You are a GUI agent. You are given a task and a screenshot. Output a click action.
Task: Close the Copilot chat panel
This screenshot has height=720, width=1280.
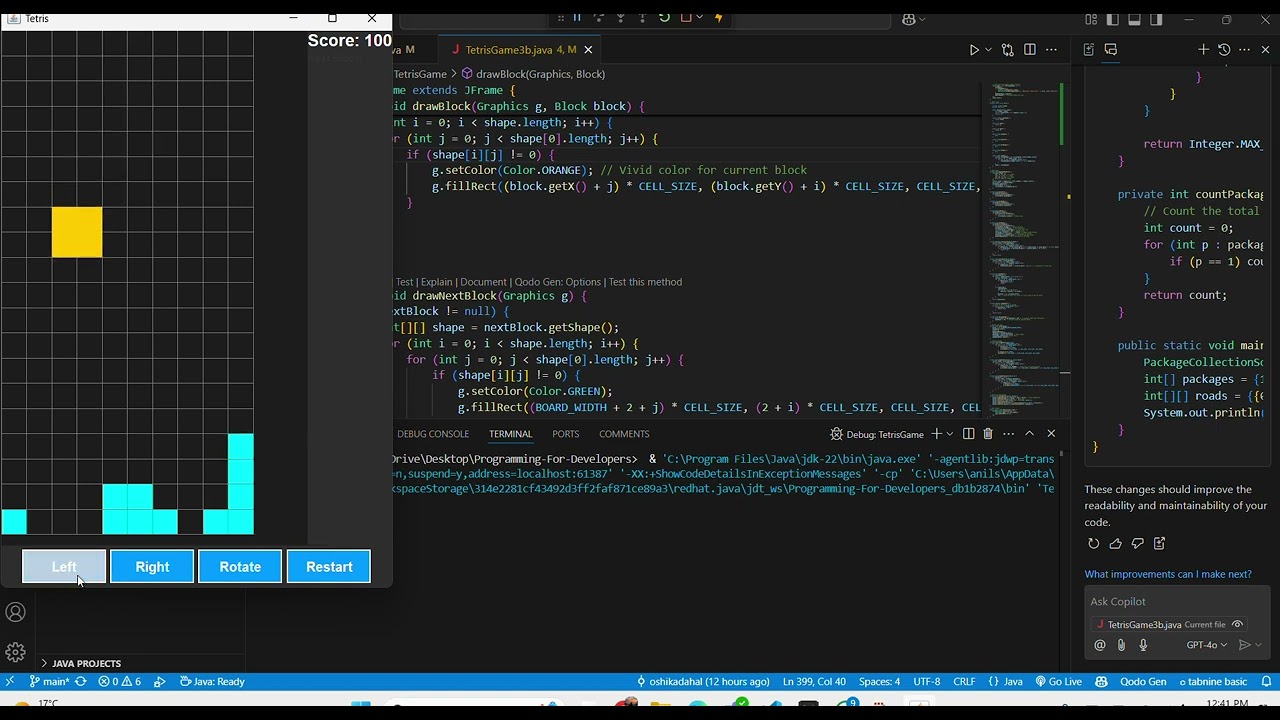click(1265, 49)
